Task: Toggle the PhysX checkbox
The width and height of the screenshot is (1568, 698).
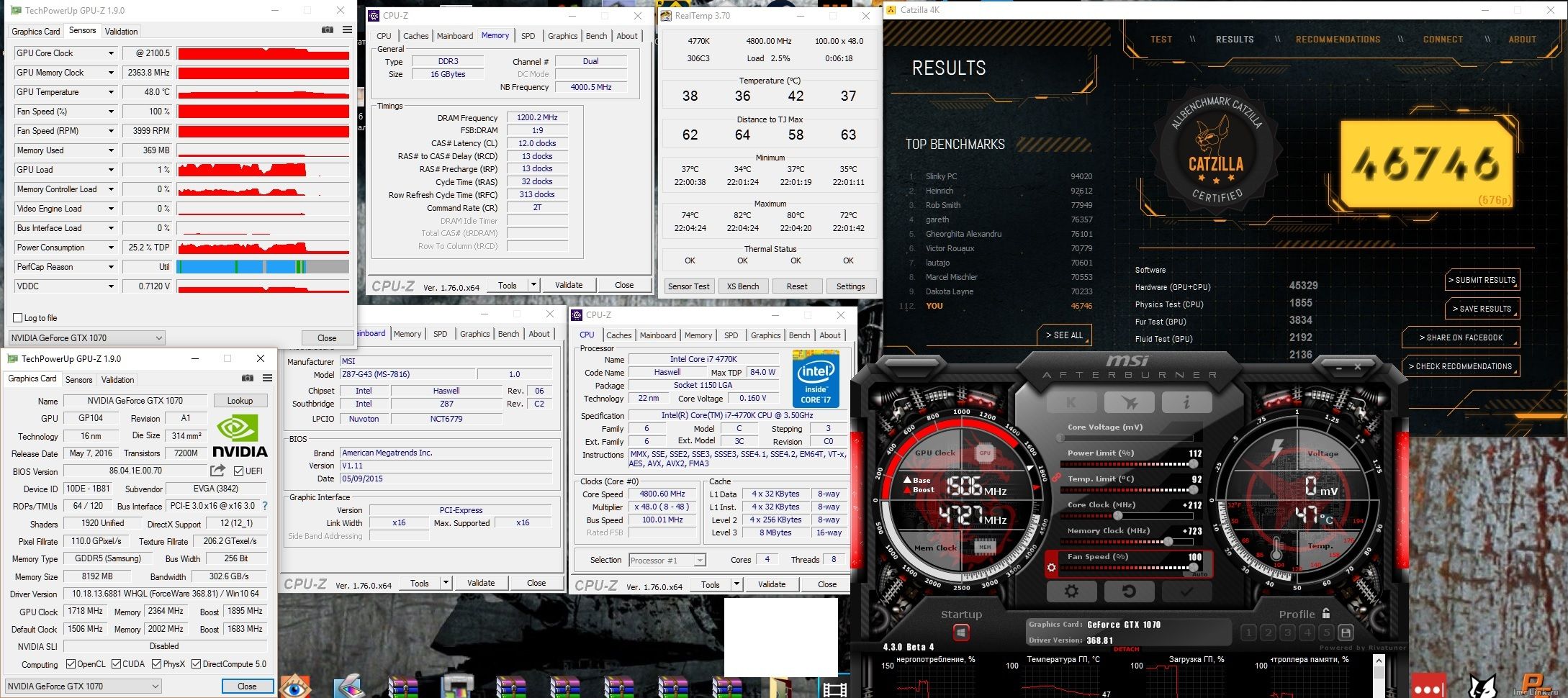Action: coord(156,663)
